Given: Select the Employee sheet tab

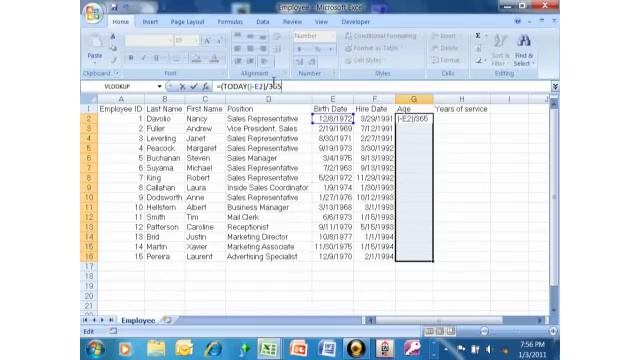Looking at the screenshot, I should coord(138,320).
